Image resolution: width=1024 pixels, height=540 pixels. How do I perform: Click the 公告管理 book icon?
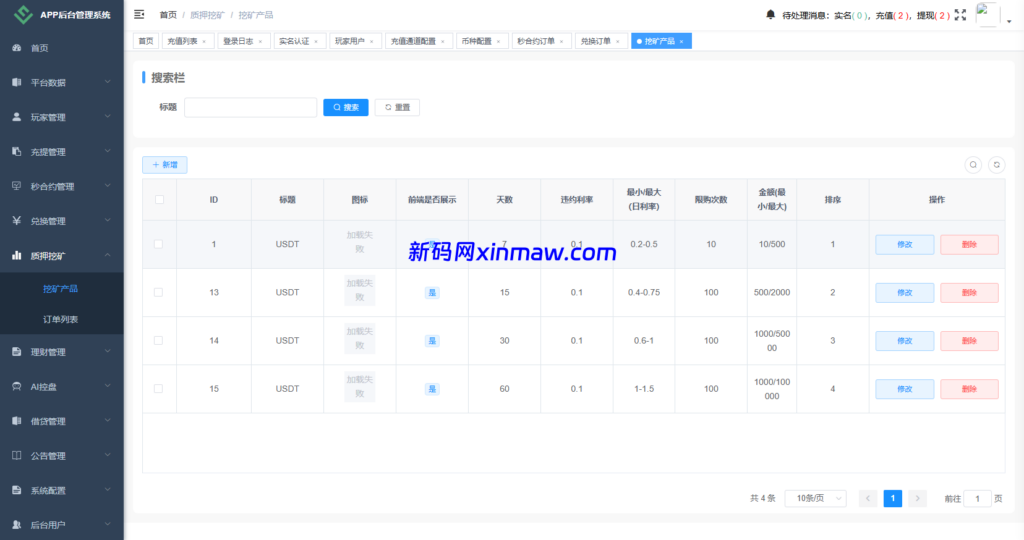coord(17,456)
